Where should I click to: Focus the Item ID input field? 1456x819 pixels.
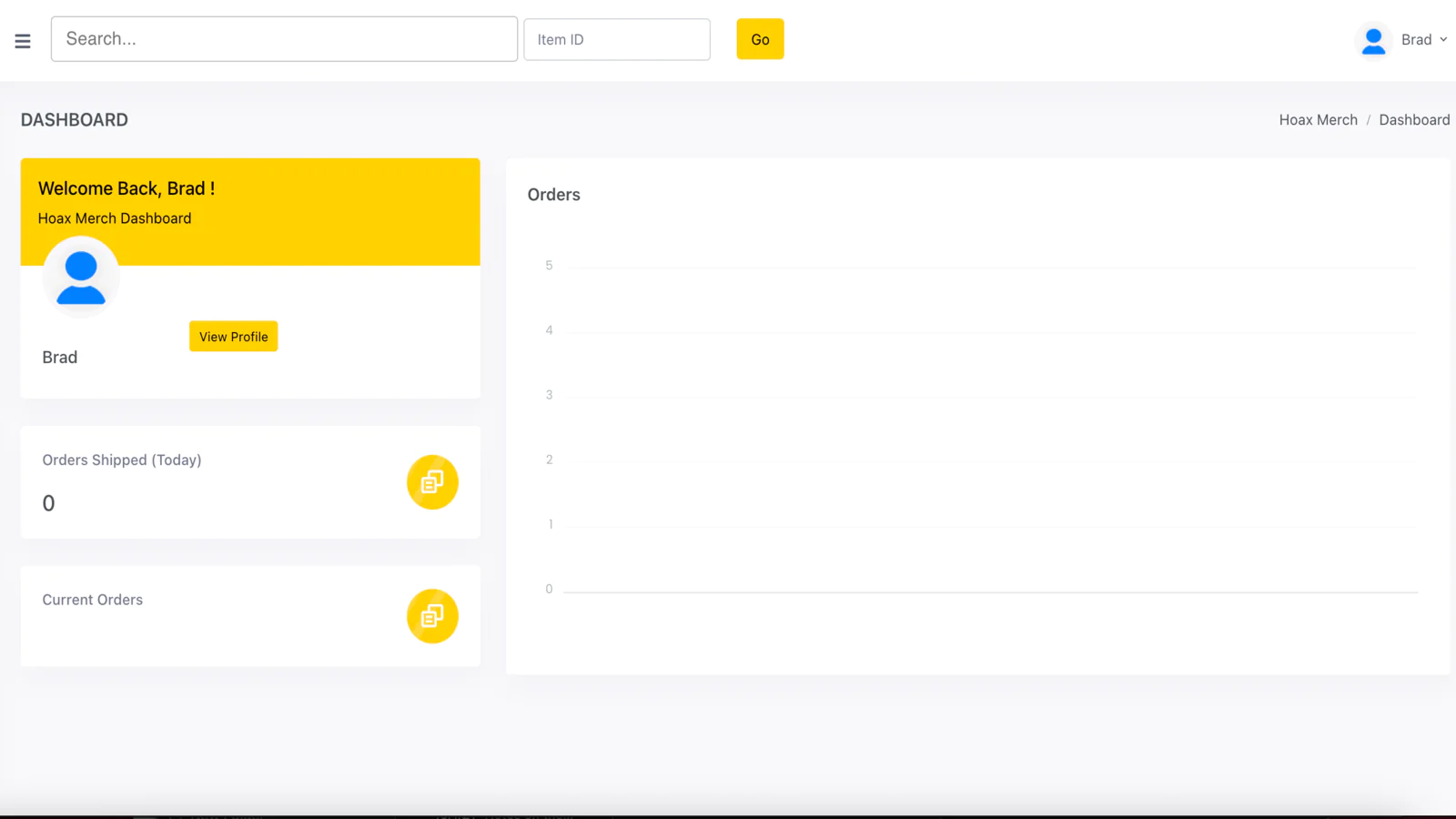tap(617, 39)
